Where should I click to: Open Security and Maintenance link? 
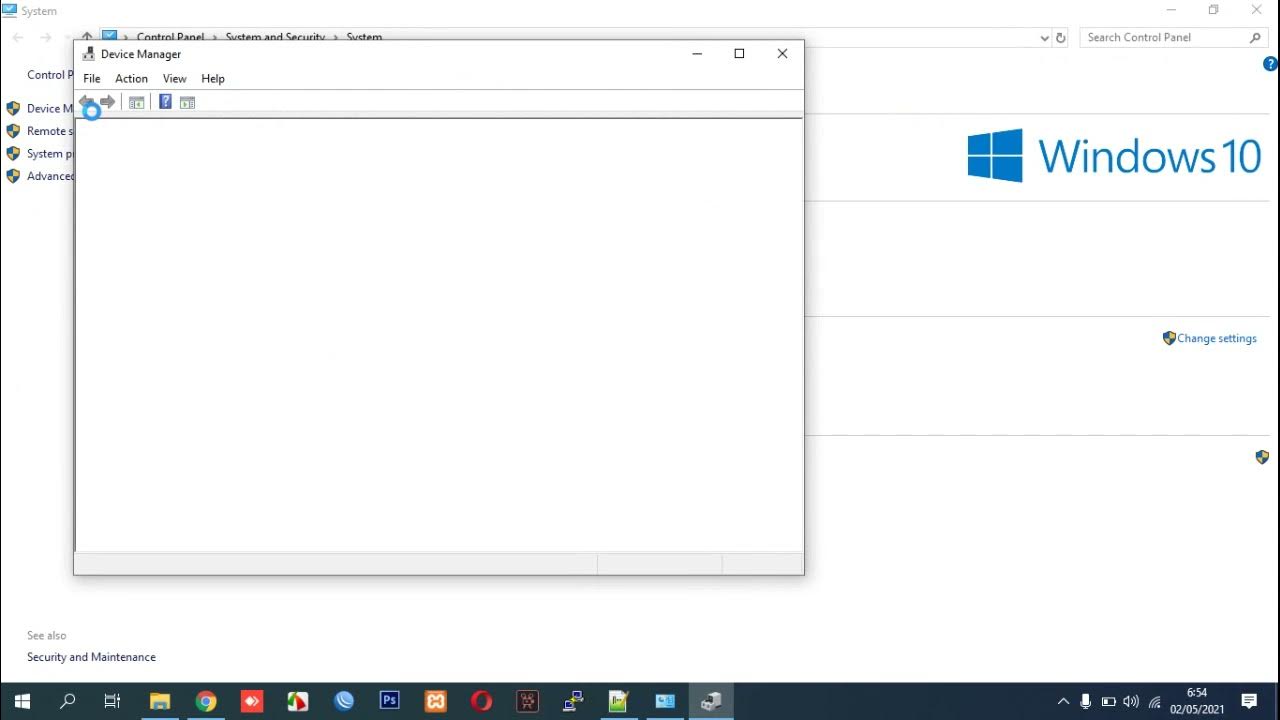click(91, 657)
